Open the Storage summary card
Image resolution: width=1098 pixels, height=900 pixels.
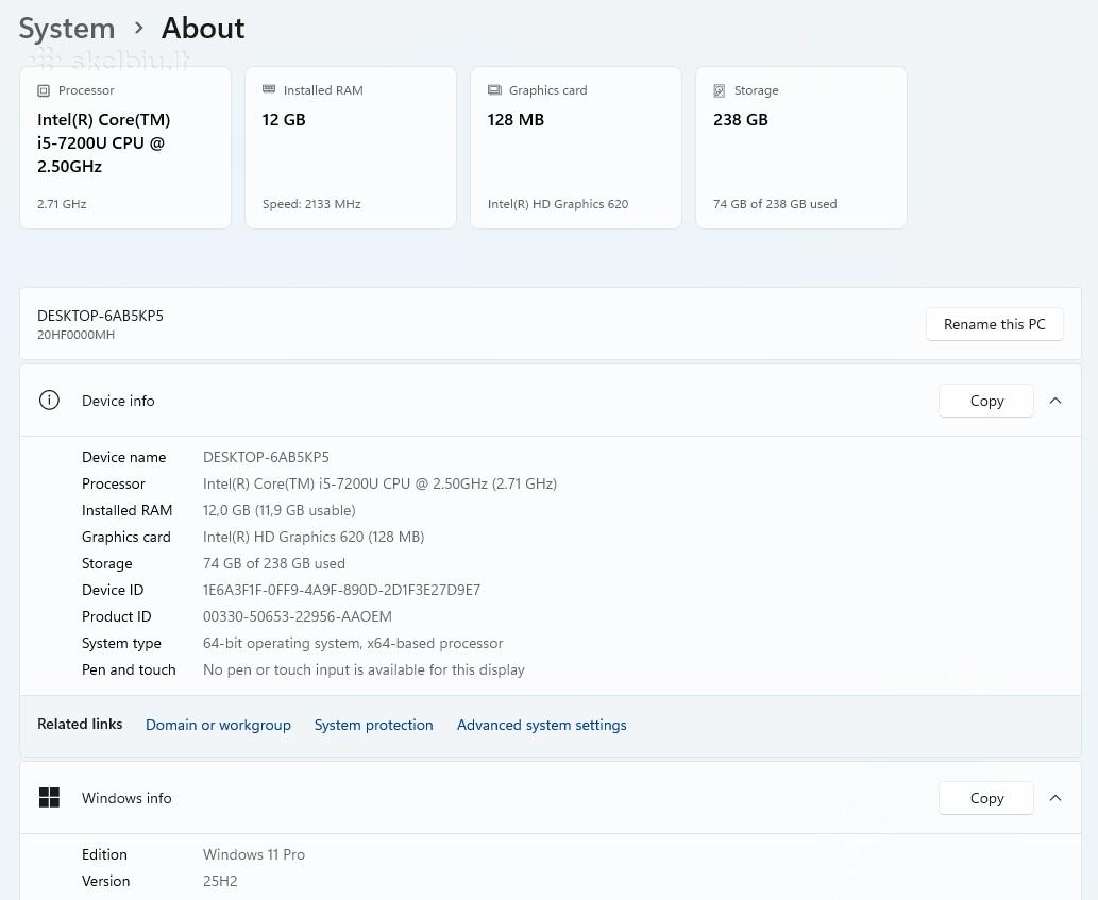[x=801, y=148]
